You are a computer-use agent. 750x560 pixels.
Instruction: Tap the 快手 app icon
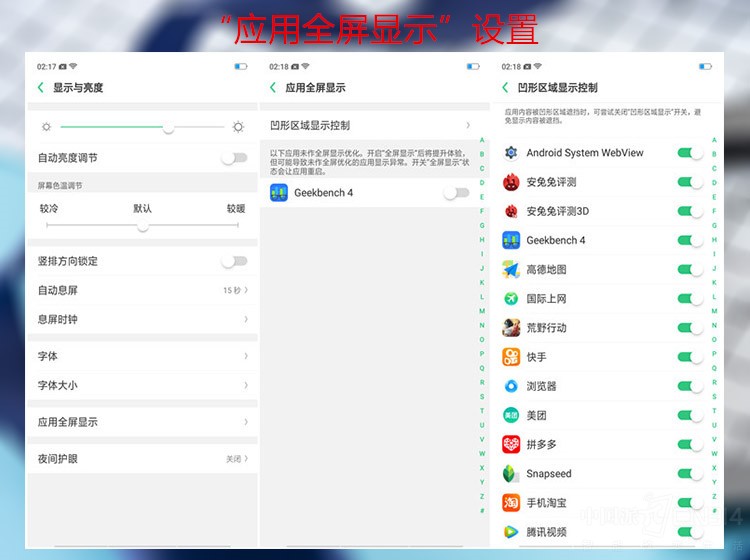pos(511,357)
